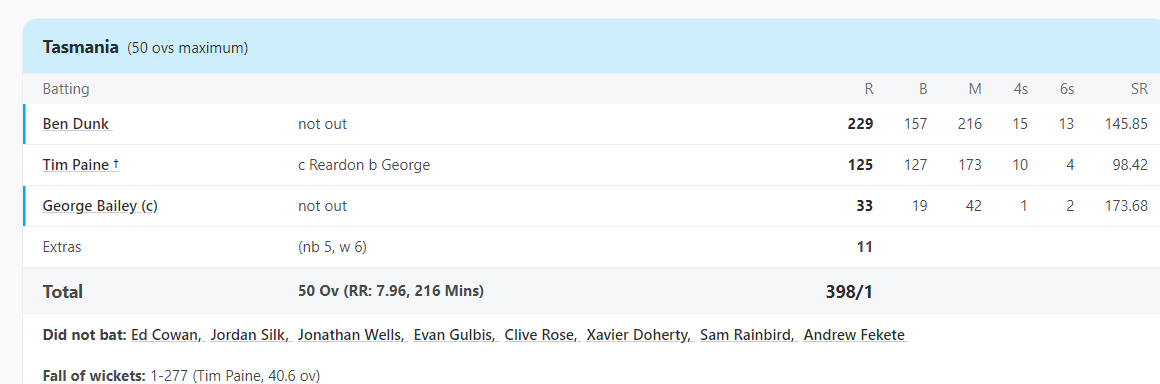Viewport: 1160px width, 384px height.
Task: Open Tim Paine's player link
Action: point(81,165)
